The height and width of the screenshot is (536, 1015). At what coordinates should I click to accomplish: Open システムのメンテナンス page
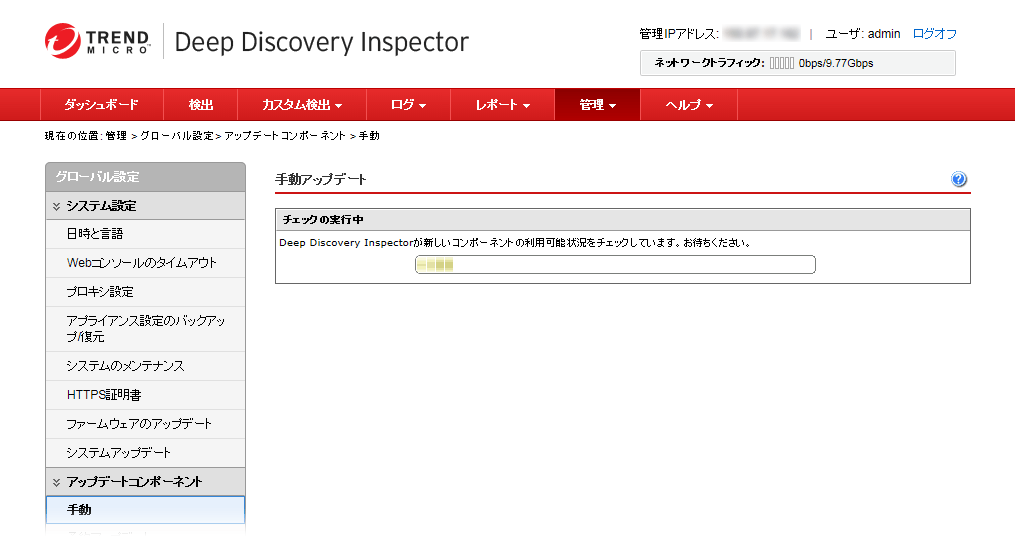146,366
